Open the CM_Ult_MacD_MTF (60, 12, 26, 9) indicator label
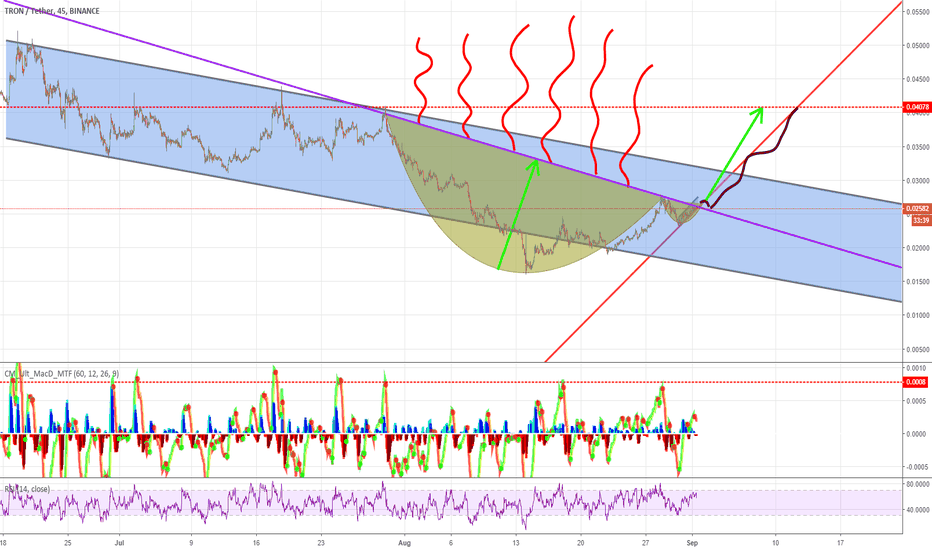 [62, 373]
